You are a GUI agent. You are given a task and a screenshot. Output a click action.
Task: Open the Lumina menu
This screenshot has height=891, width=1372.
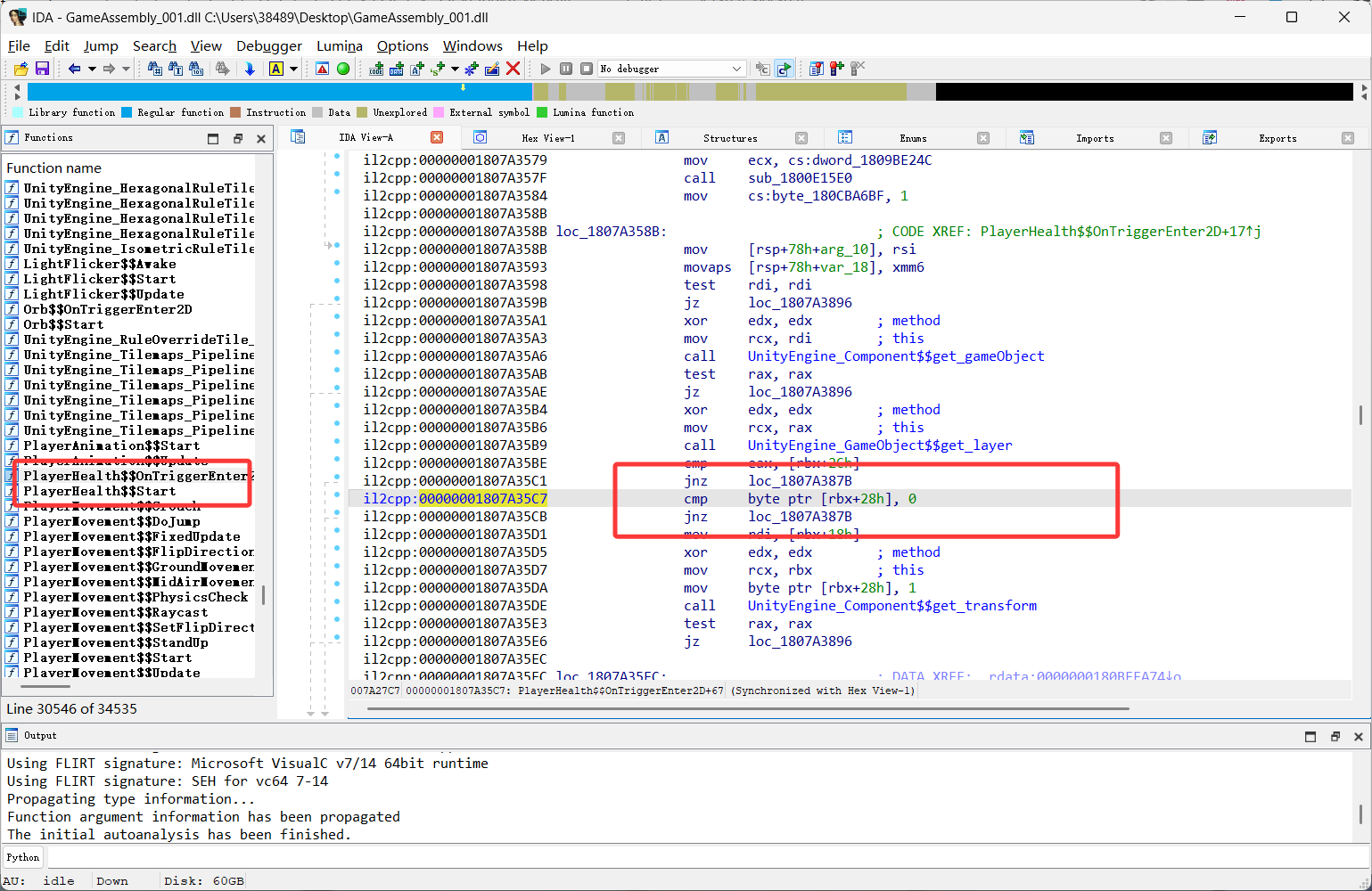(340, 46)
